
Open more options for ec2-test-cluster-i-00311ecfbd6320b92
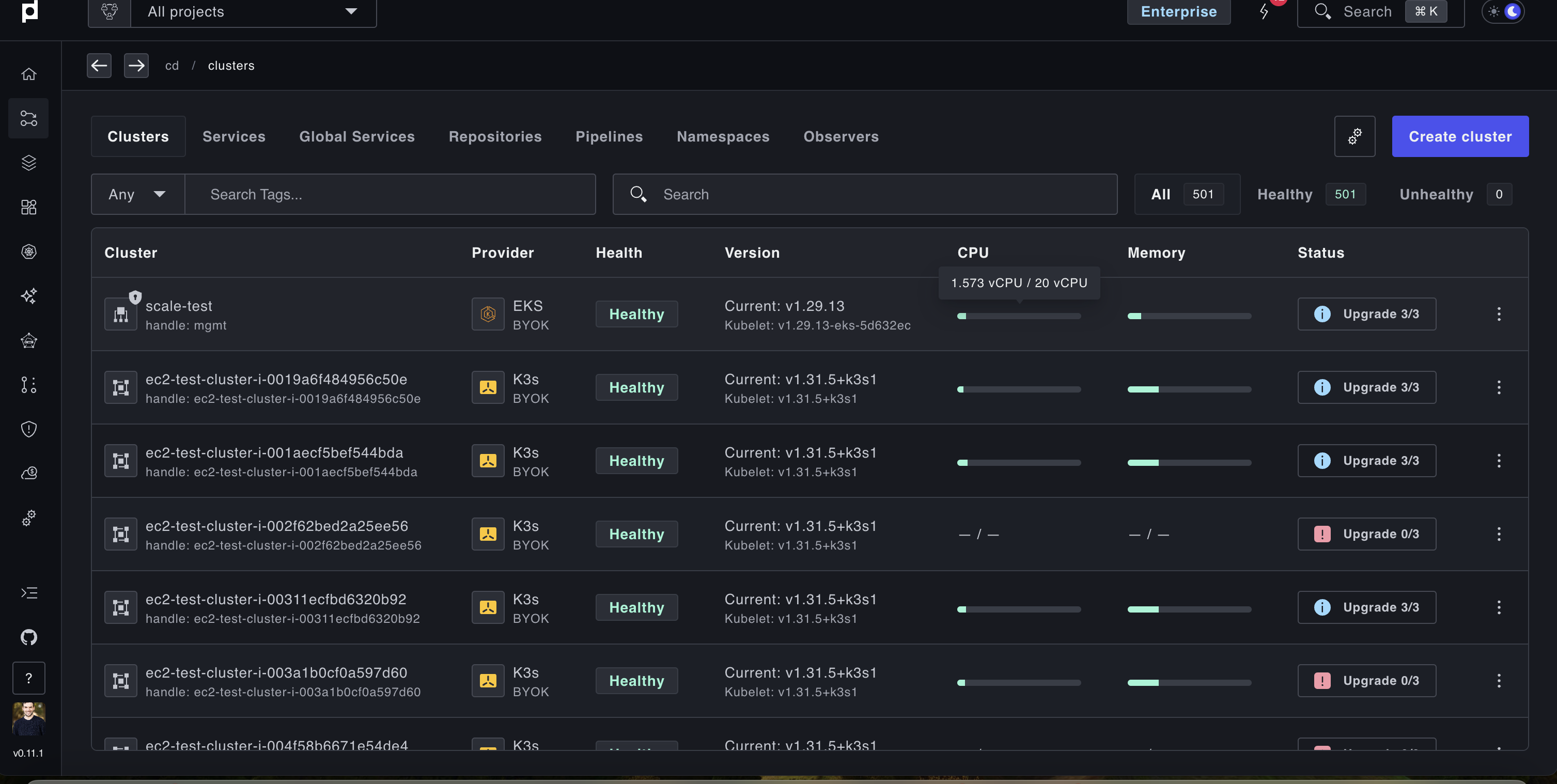pos(1499,607)
